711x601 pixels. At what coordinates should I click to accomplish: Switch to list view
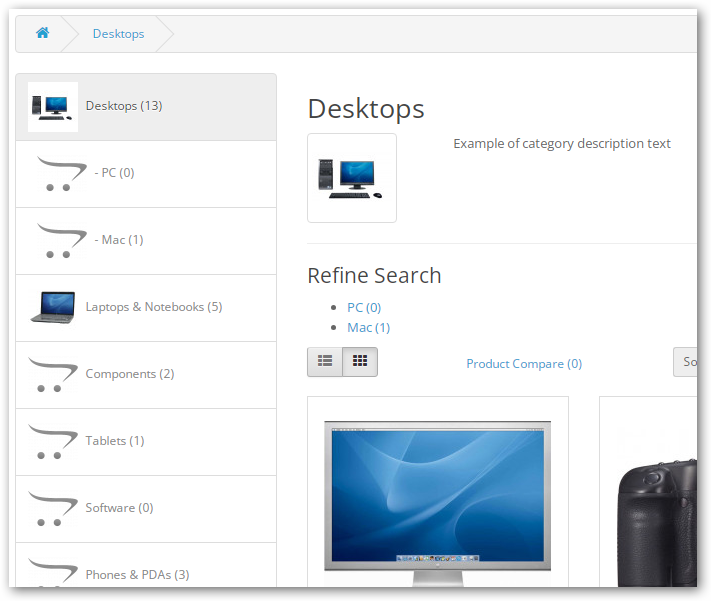pos(325,362)
